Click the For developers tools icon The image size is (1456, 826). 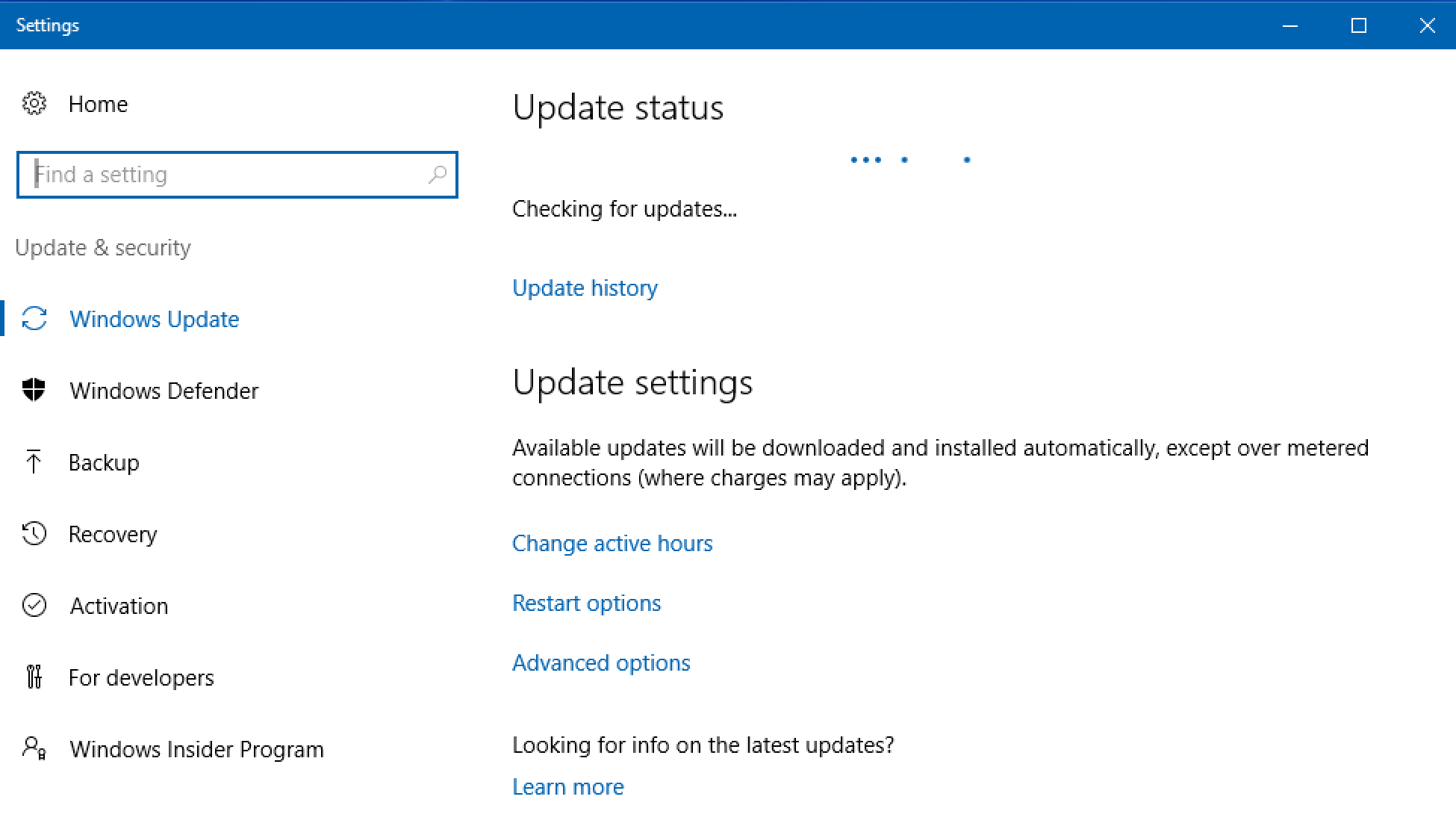[x=34, y=677]
